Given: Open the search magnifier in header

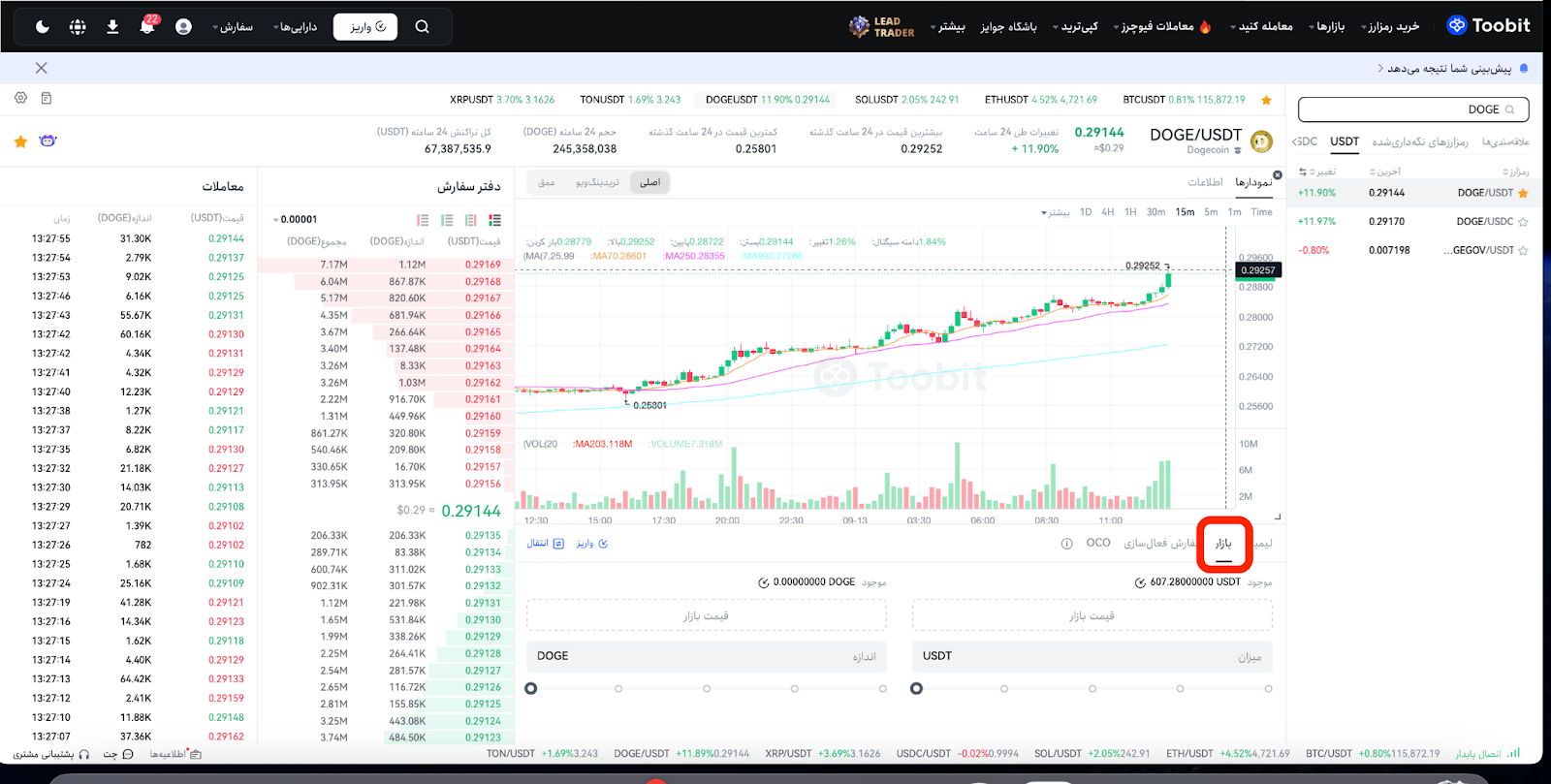Looking at the screenshot, I should 422,27.
